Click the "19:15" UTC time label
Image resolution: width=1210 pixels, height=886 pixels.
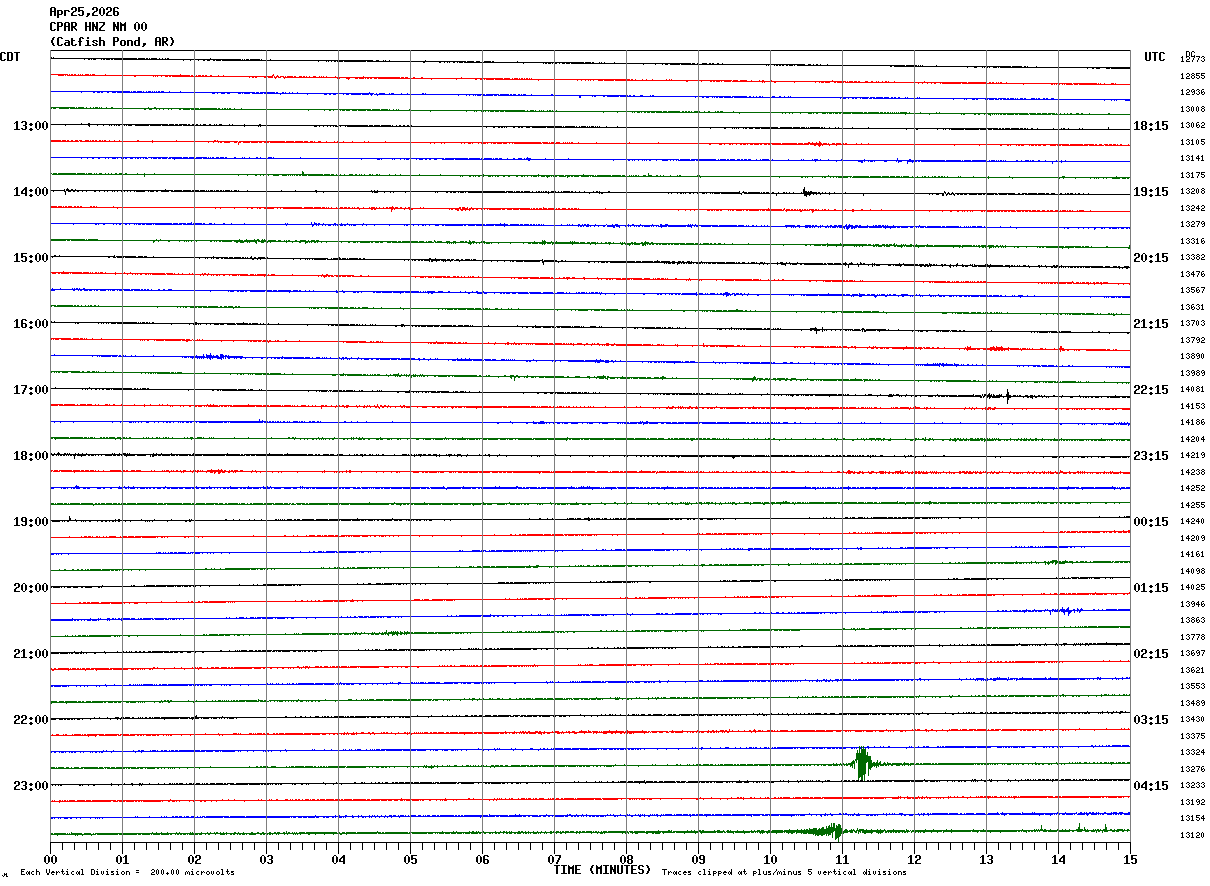1151,192
